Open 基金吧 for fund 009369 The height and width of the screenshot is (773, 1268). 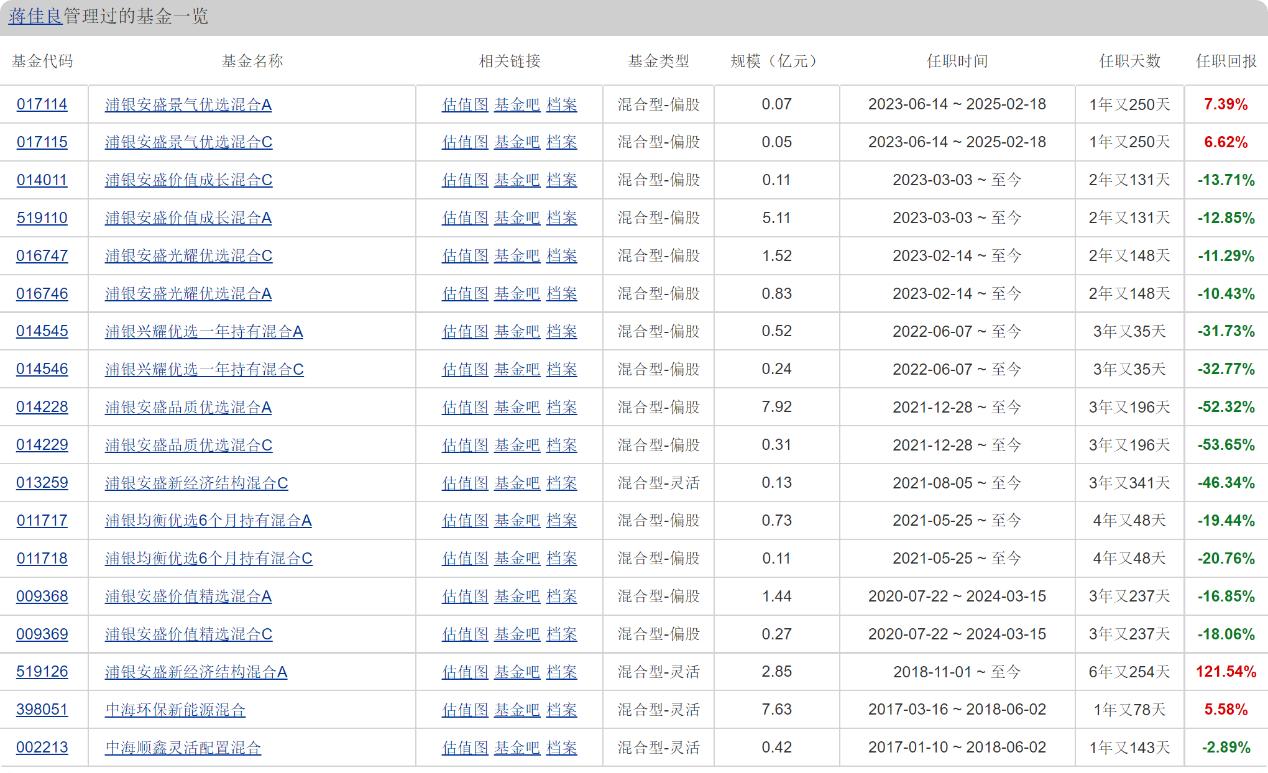pyautogui.click(x=517, y=634)
